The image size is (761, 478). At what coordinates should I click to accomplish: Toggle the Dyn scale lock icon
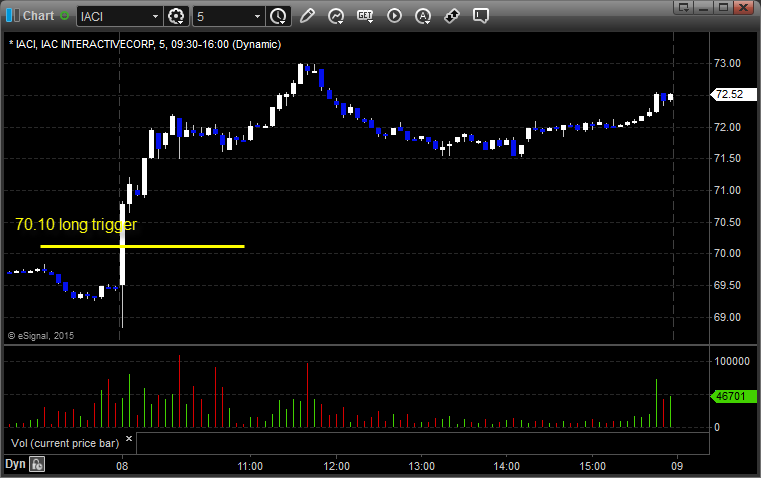[37, 464]
